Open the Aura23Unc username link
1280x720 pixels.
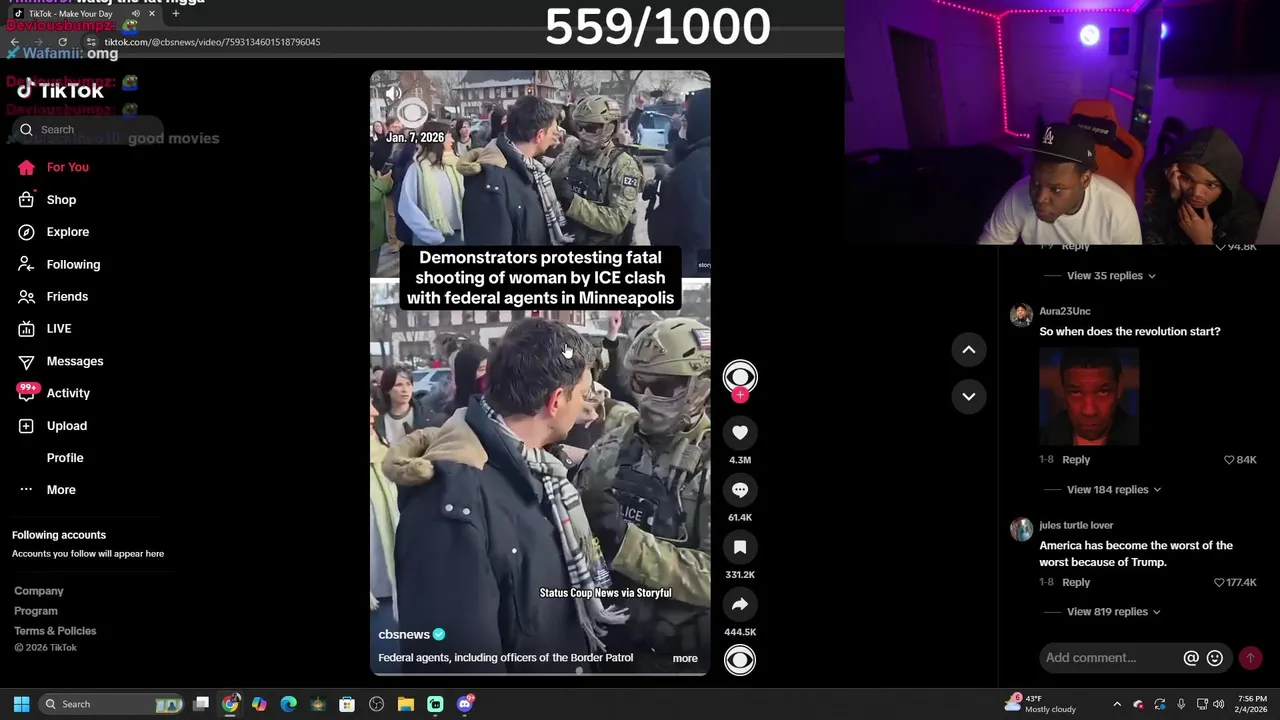pyautogui.click(x=1065, y=311)
